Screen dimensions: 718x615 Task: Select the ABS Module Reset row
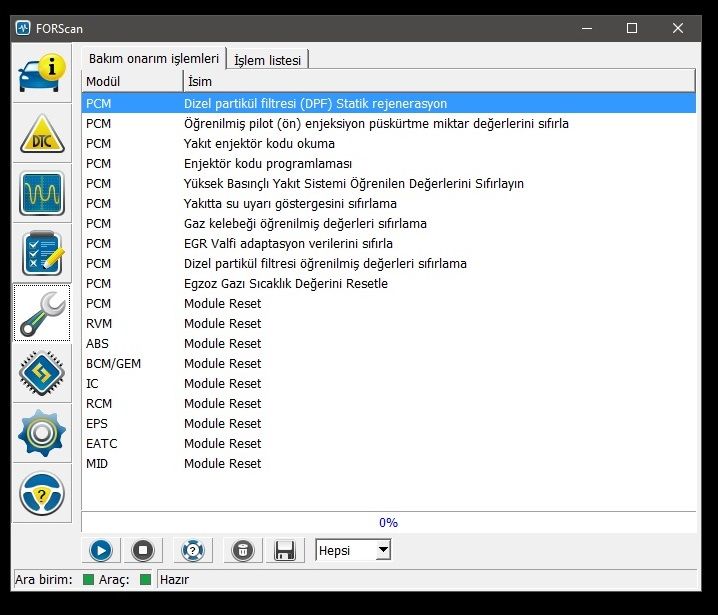tap(389, 343)
